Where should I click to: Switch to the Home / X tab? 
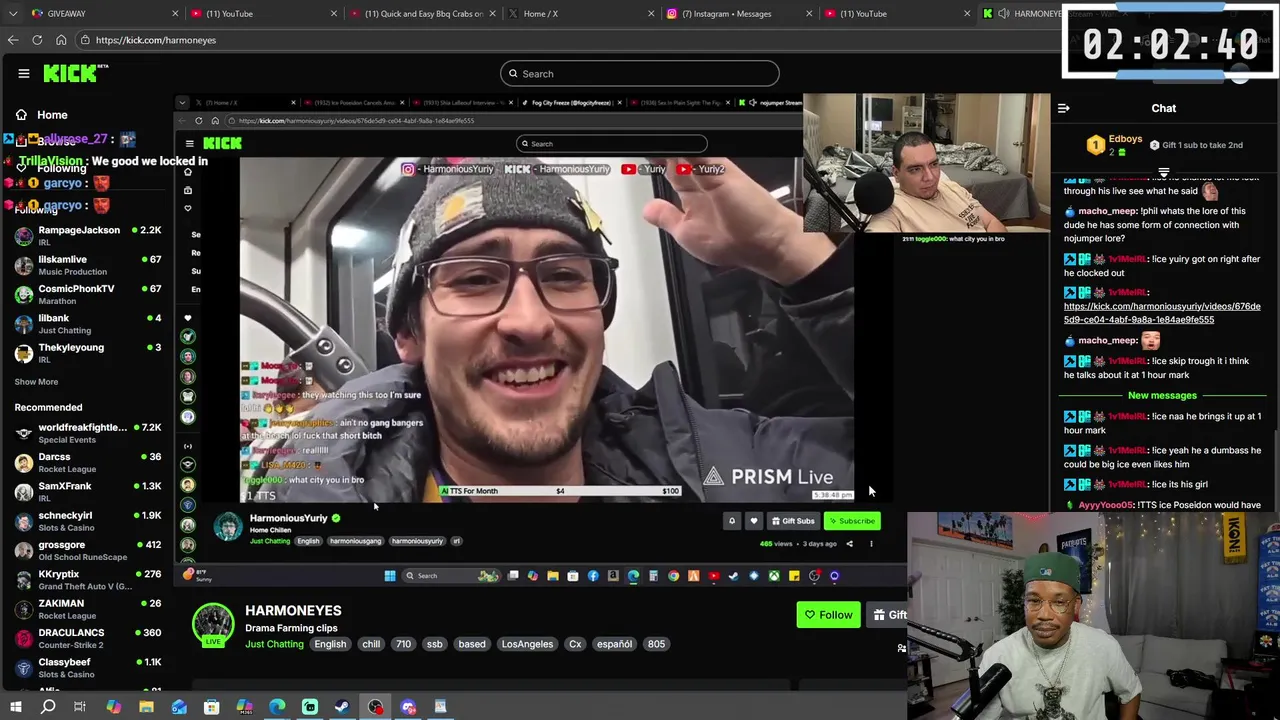583,13
